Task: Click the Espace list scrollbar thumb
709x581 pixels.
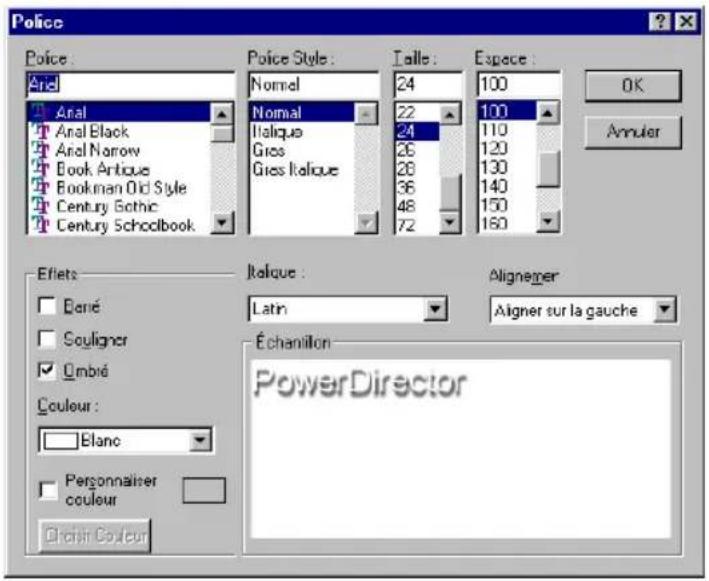Action: [548, 169]
